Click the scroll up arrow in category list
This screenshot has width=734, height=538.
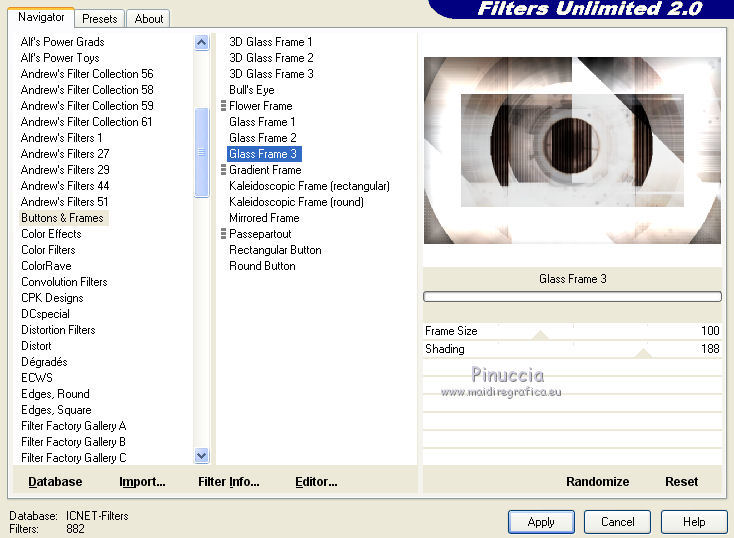201,43
